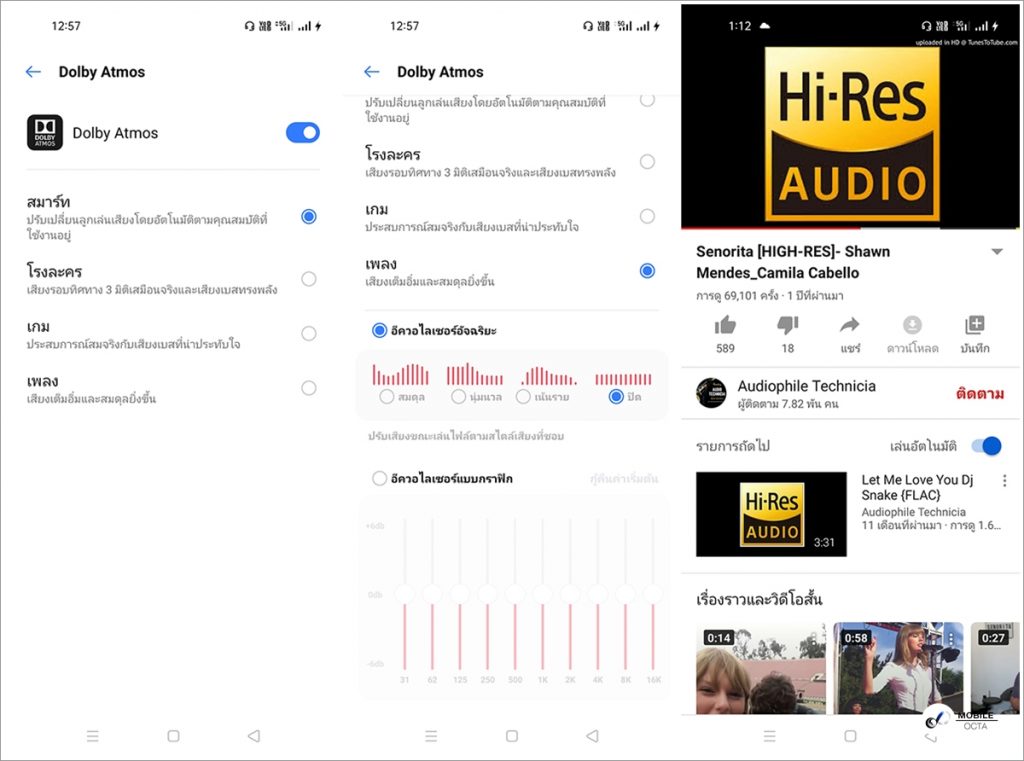Open the 0:27 short video

[x=995, y=668]
